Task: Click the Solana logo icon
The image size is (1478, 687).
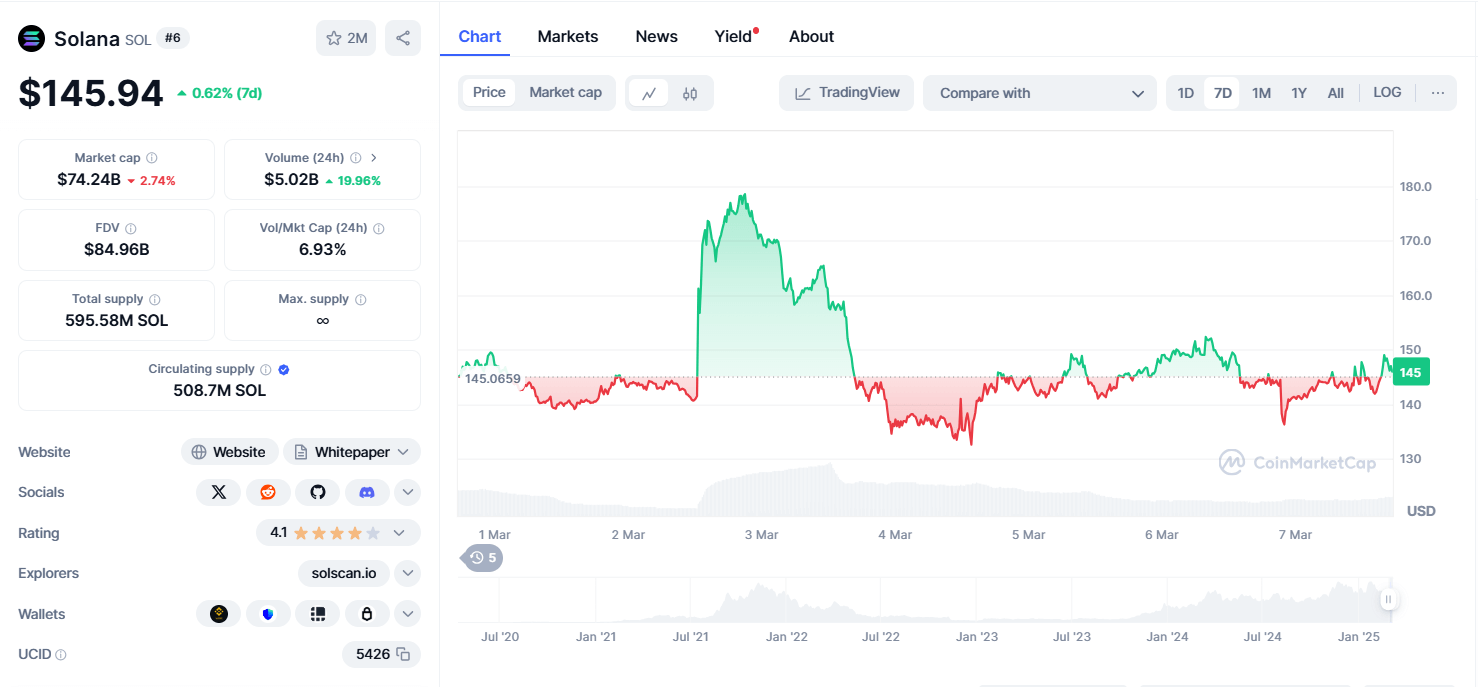Action: 32,38
